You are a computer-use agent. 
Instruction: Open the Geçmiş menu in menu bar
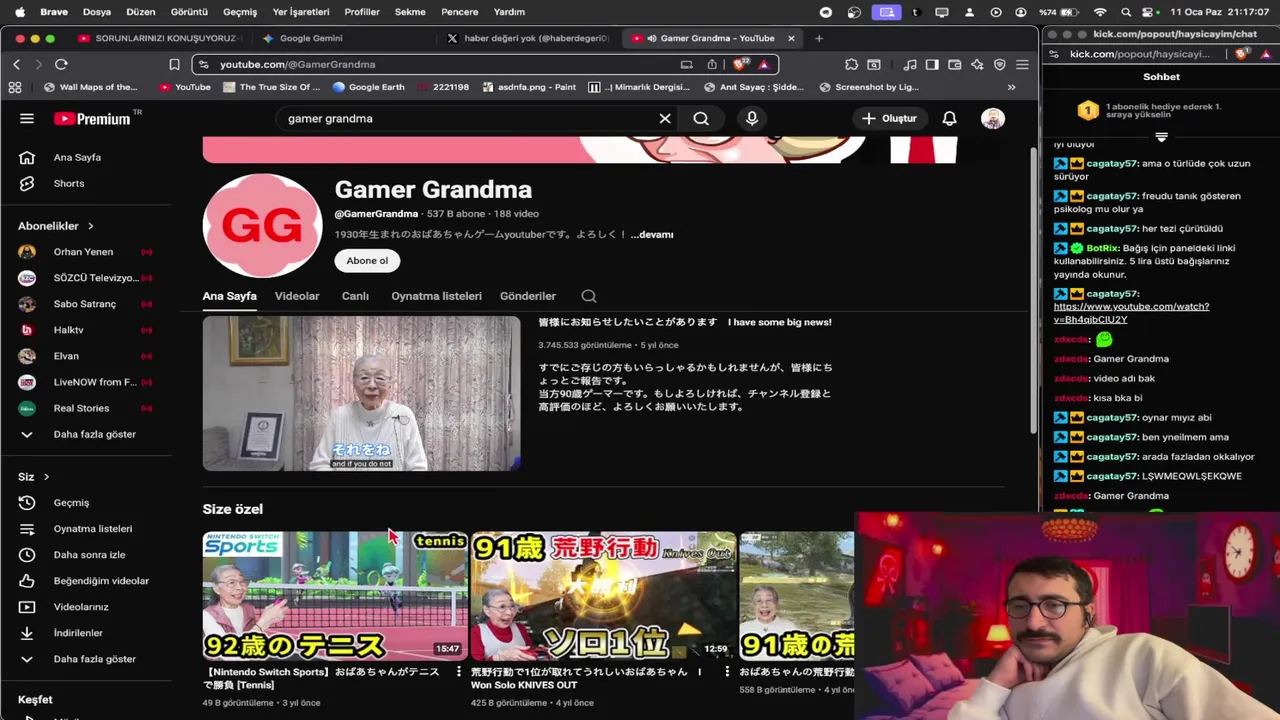(240, 12)
